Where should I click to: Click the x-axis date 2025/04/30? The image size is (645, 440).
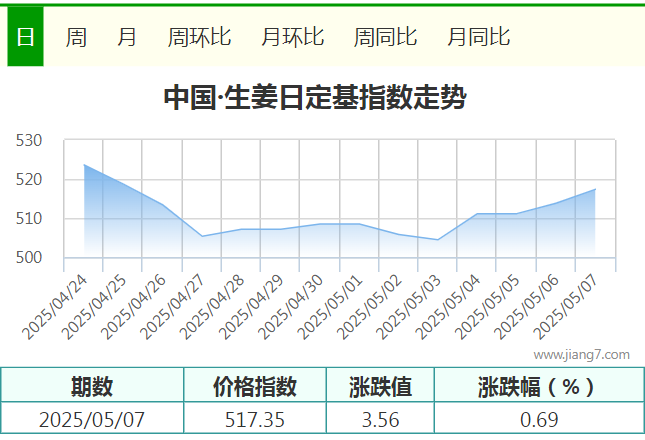coord(291,307)
